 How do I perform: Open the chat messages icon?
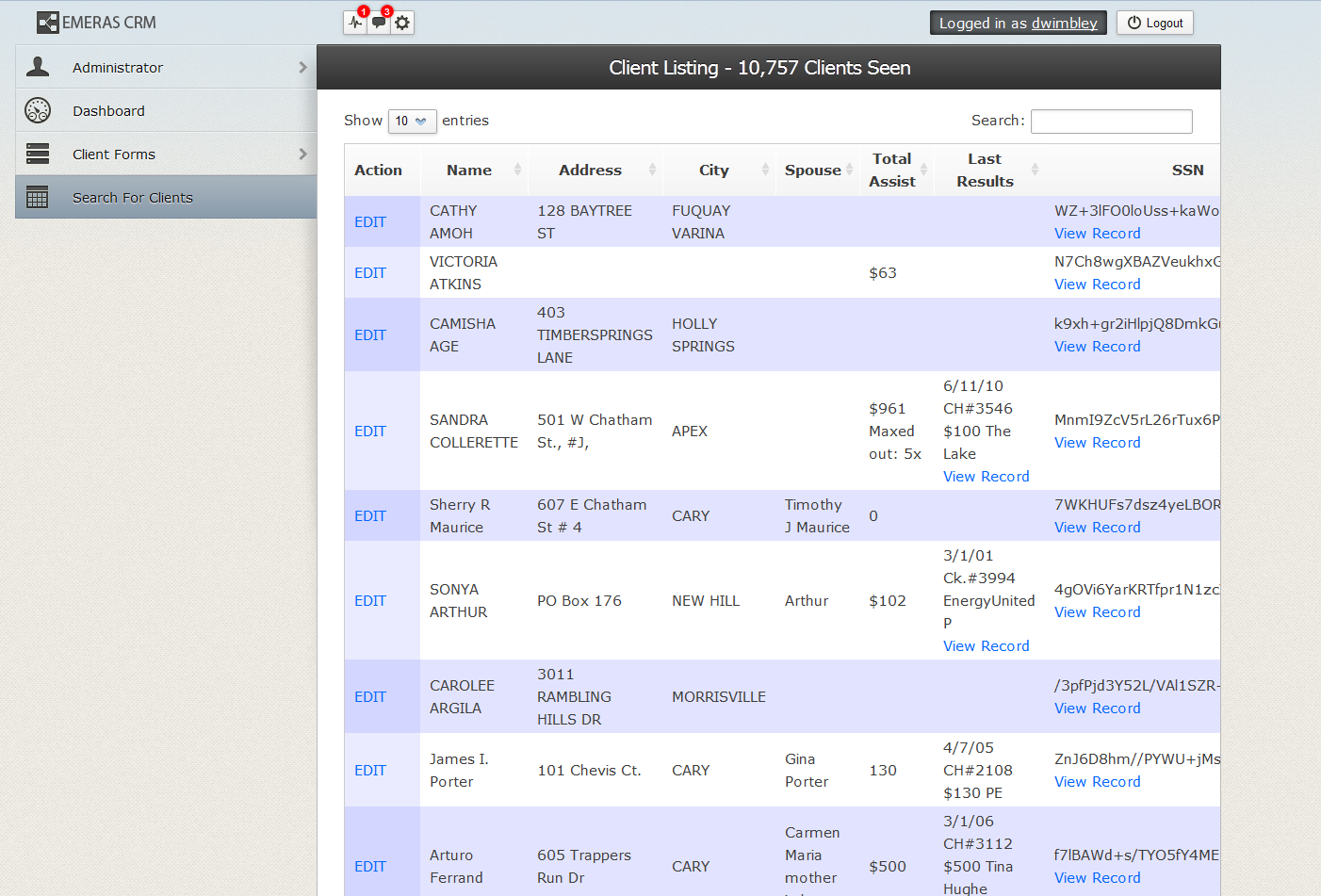379,23
